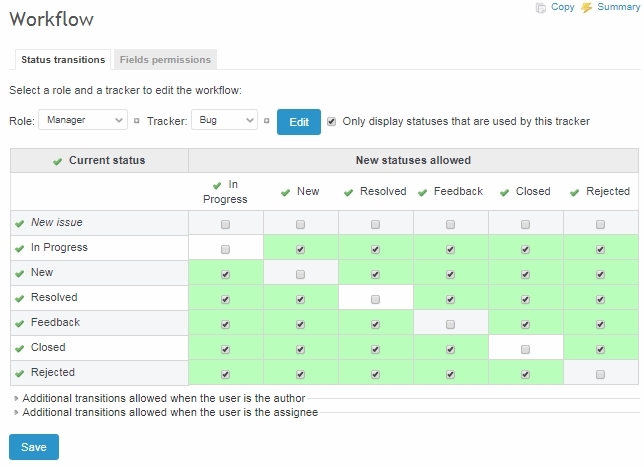The width and height of the screenshot is (644, 466).
Task: Click the green checkmark beside Current status header
Action: [58, 161]
